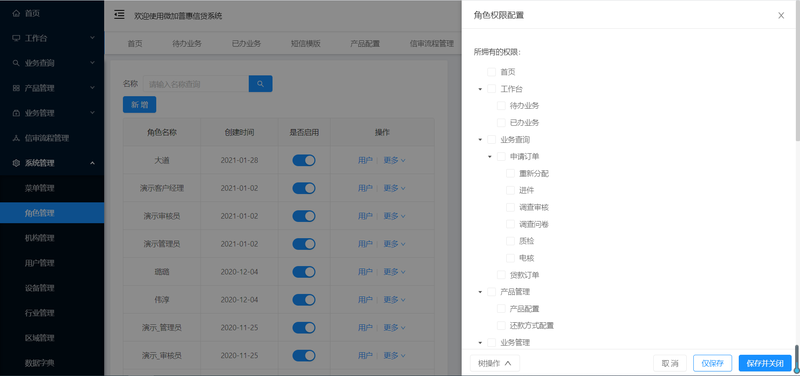The image size is (800, 376).
Task: Click the gear icon beside 系统管理
Action: [x=16, y=163]
